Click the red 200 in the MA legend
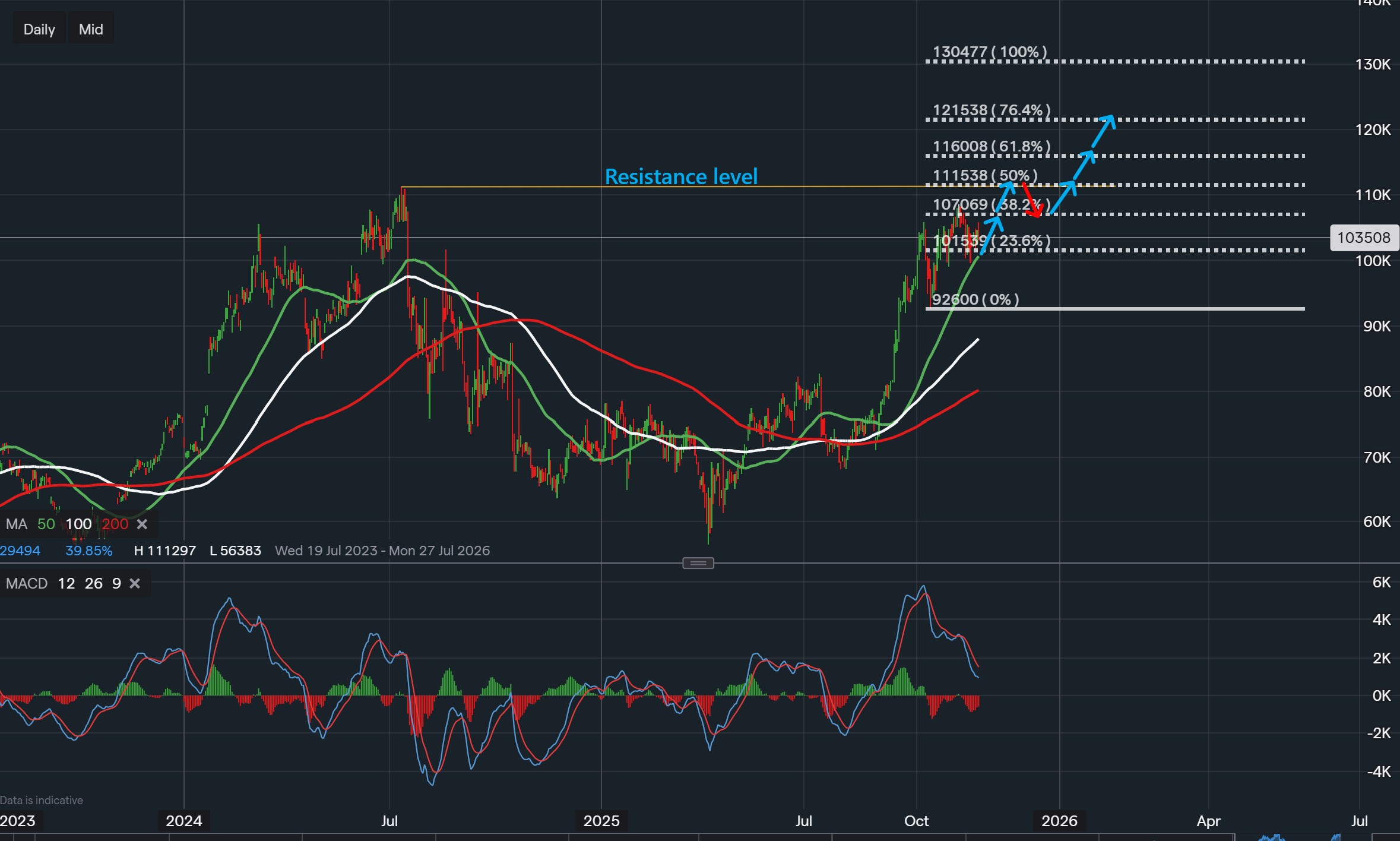 115,524
